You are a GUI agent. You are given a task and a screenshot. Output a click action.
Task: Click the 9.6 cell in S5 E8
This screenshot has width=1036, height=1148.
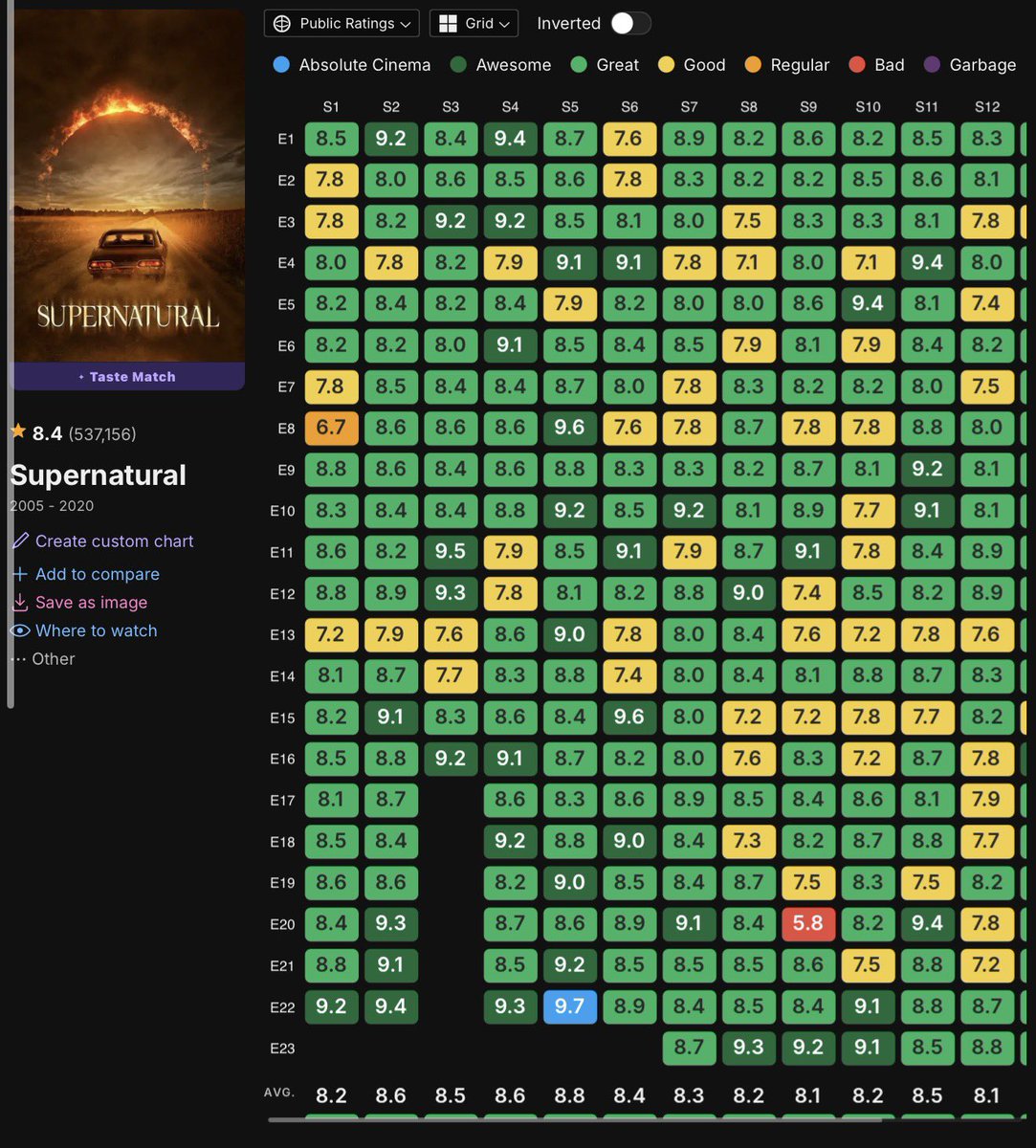click(x=569, y=428)
